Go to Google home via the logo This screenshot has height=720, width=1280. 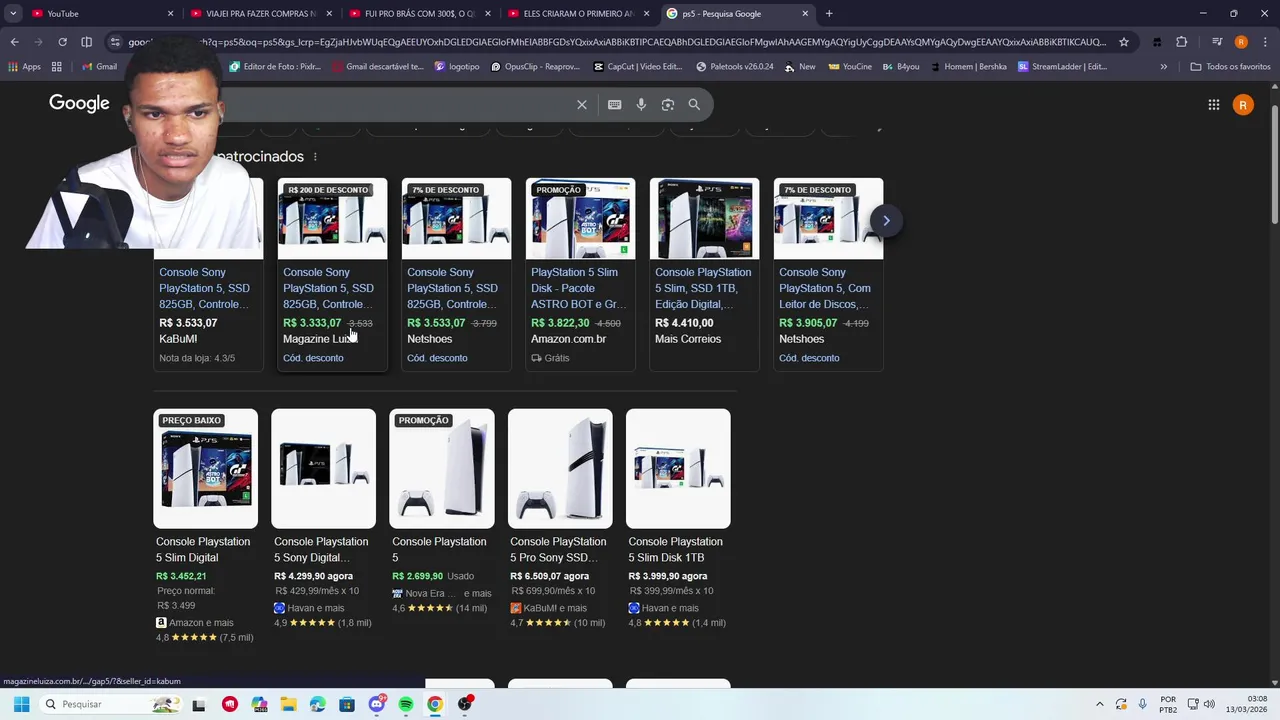tap(79, 103)
